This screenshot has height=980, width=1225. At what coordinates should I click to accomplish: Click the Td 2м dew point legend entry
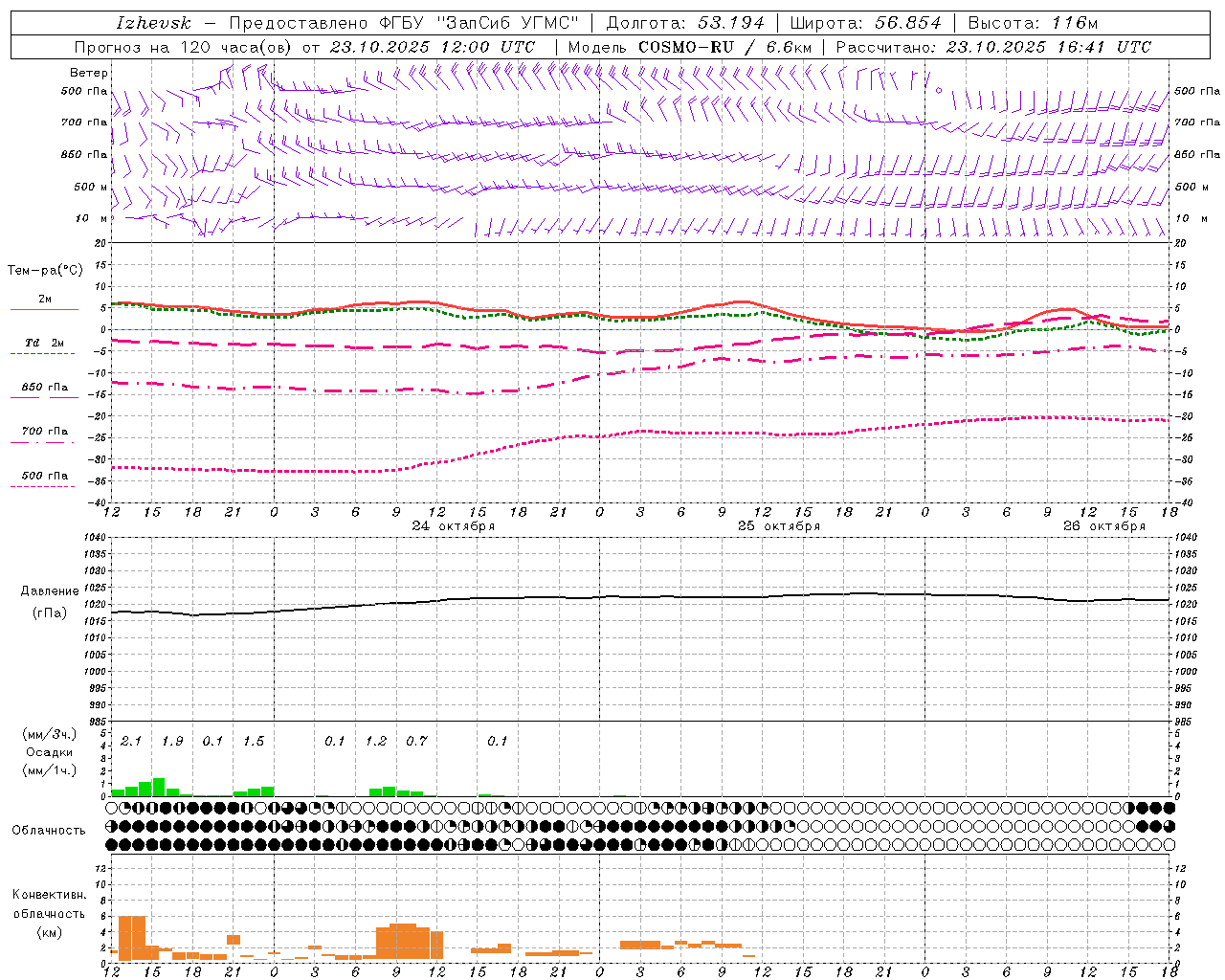[44, 343]
